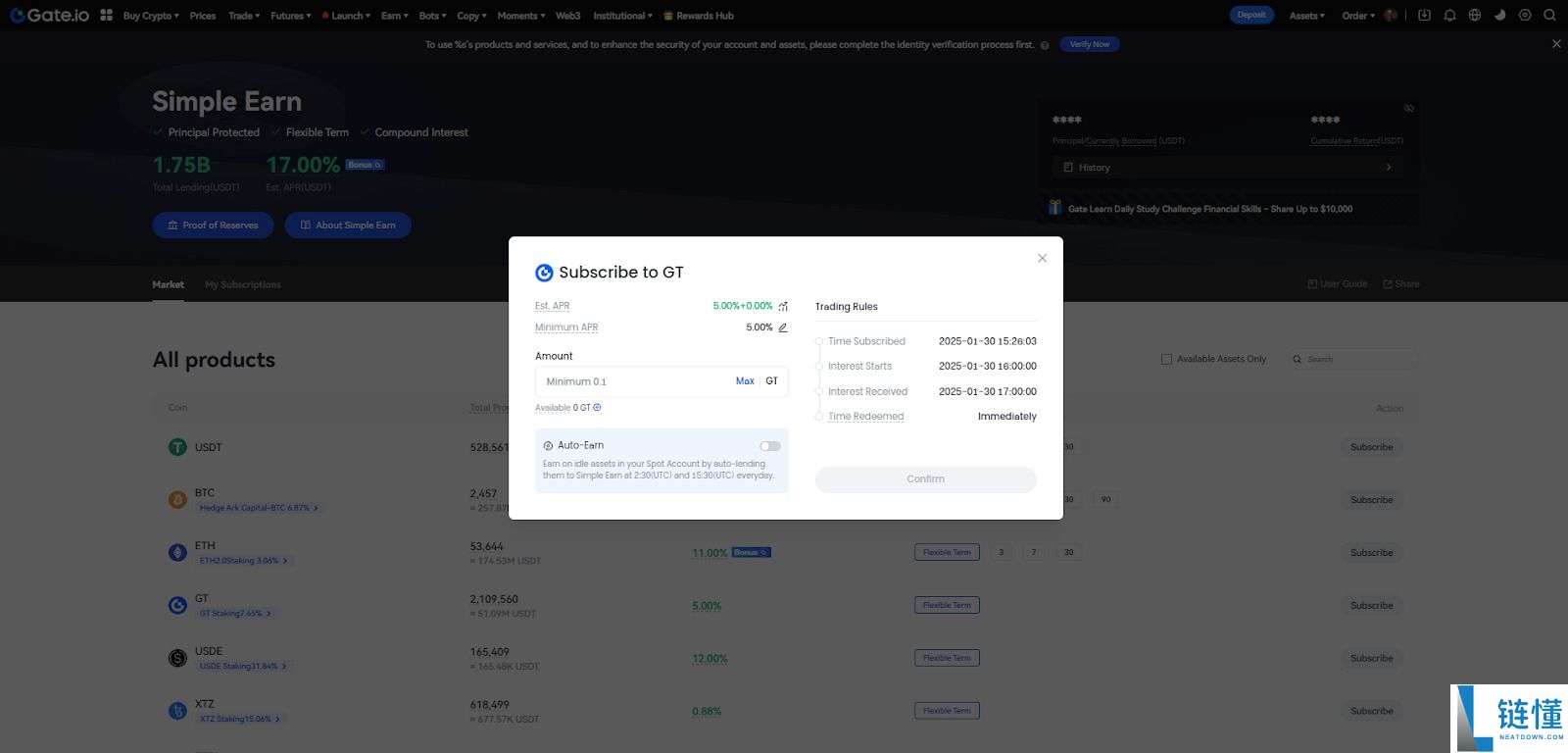1568x753 pixels.
Task: Select the Market tab
Action: (x=169, y=284)
